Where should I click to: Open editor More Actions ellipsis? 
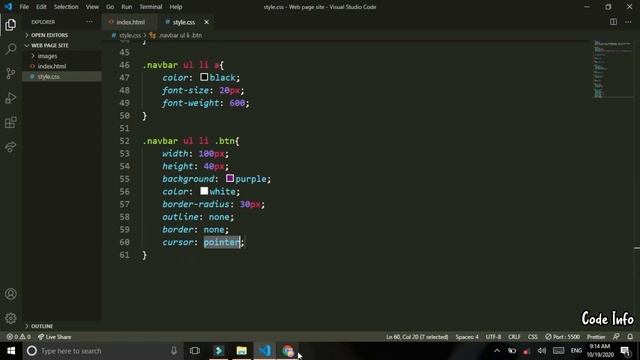pyautogui.click(x=628, y=22)
